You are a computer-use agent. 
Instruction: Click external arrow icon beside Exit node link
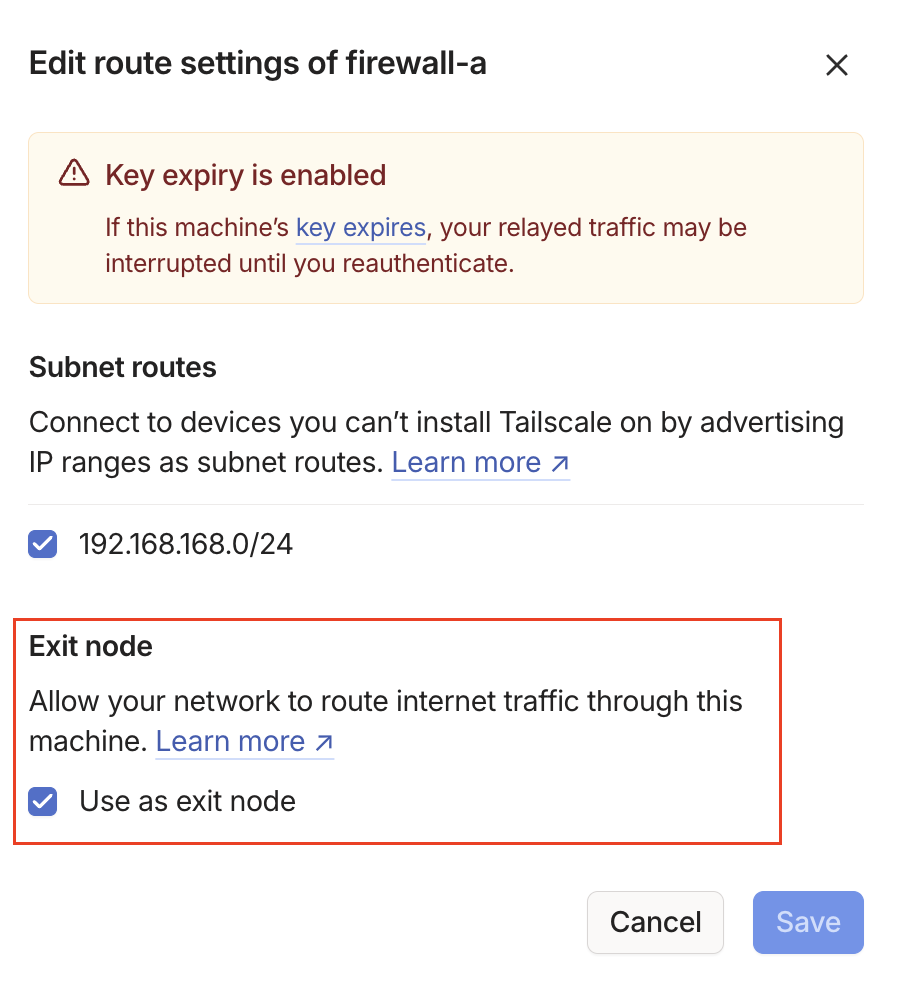click(x=323, y=742)
